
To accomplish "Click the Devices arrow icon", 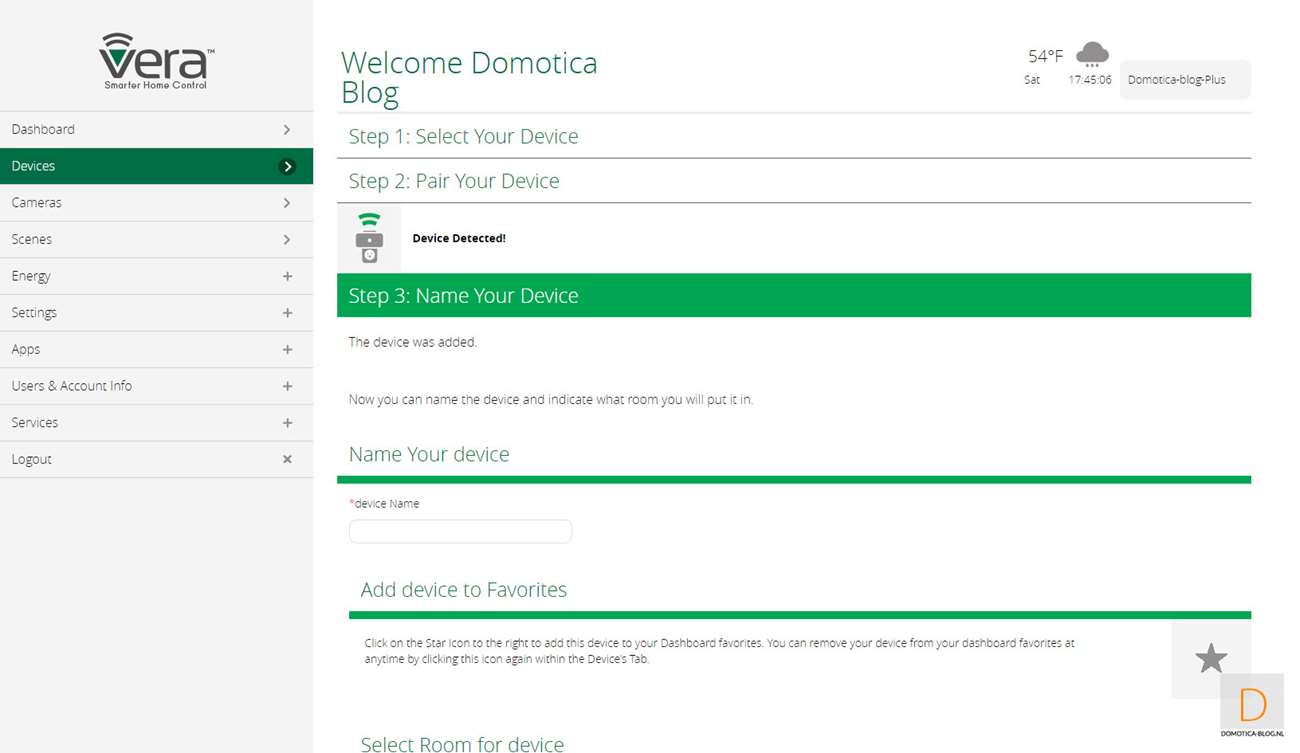I will tap(287, 166).
